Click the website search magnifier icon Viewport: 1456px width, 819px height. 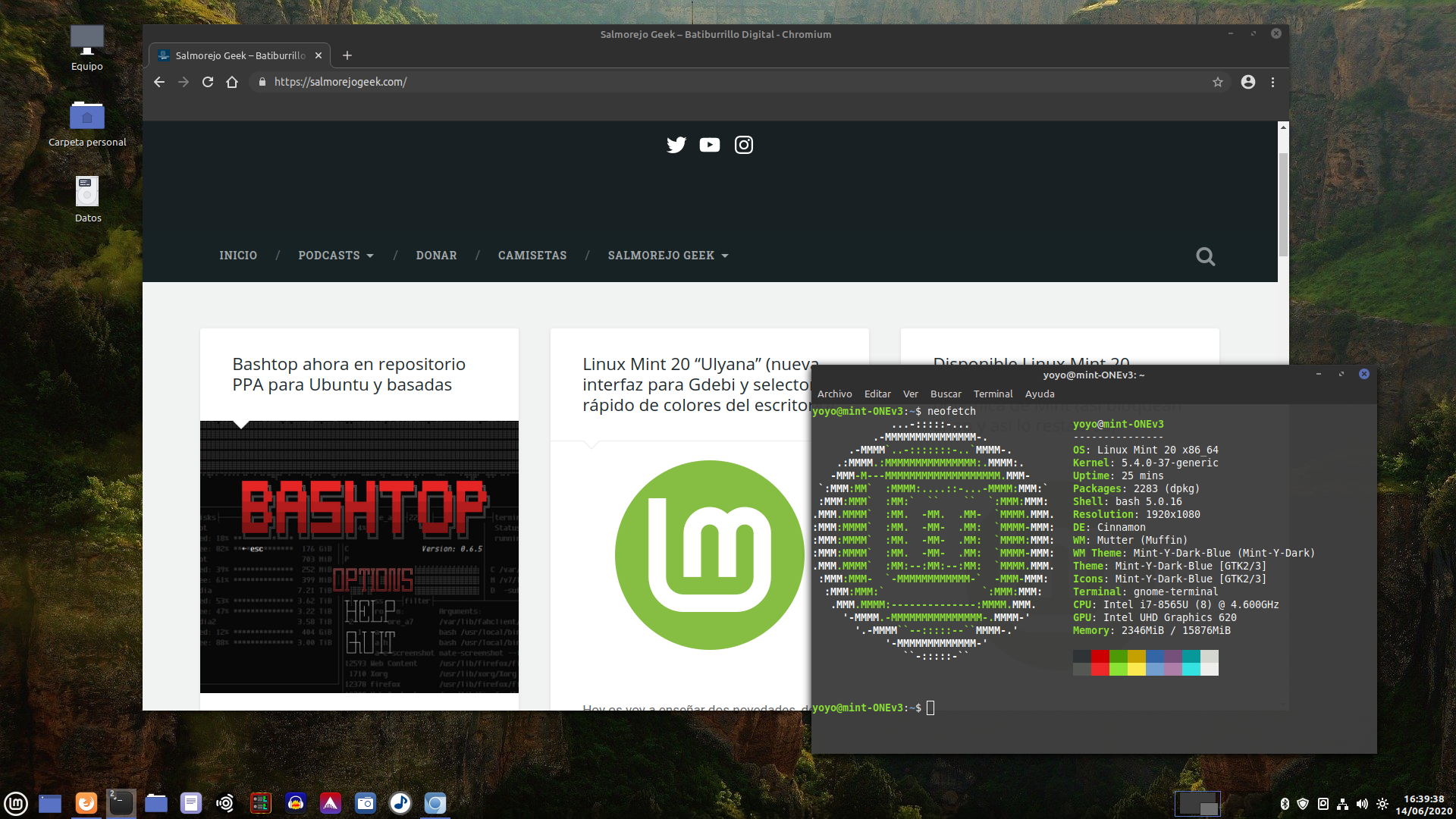[x=1205, y=256]
